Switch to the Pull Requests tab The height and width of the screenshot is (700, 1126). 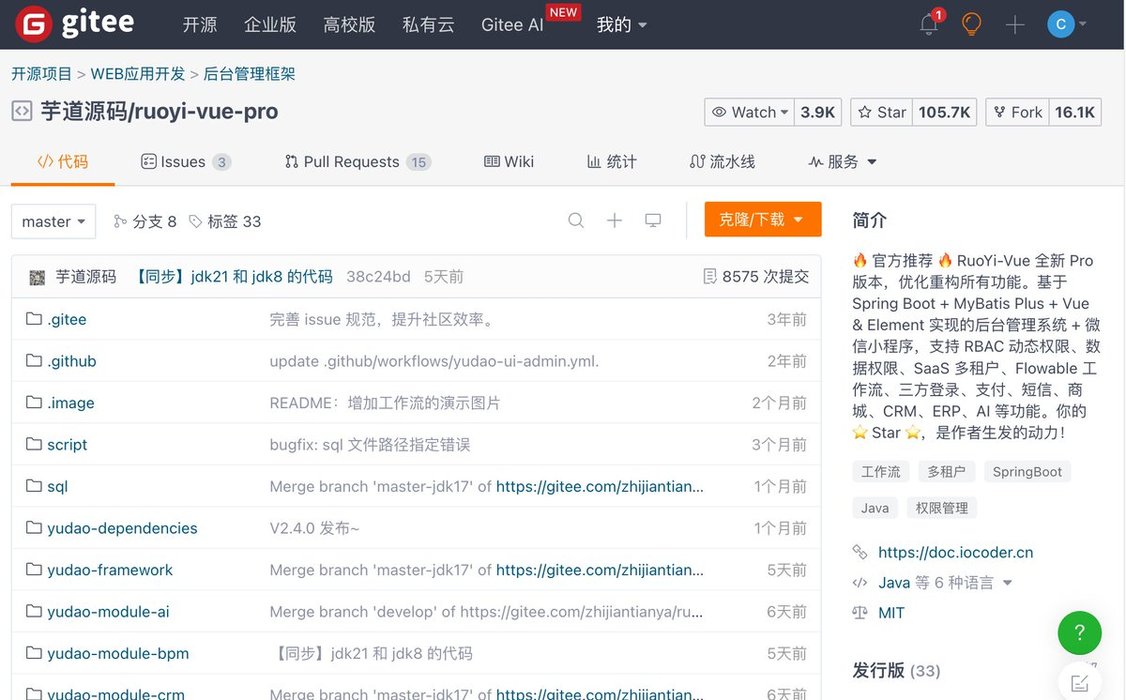click(357, 162)
